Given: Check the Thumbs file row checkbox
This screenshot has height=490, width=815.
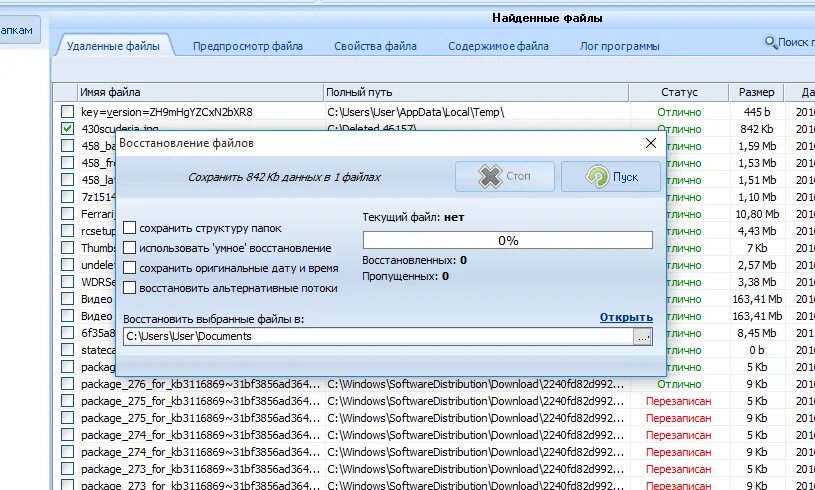Looking at the screenshot, I should click(x=67, y=247).
